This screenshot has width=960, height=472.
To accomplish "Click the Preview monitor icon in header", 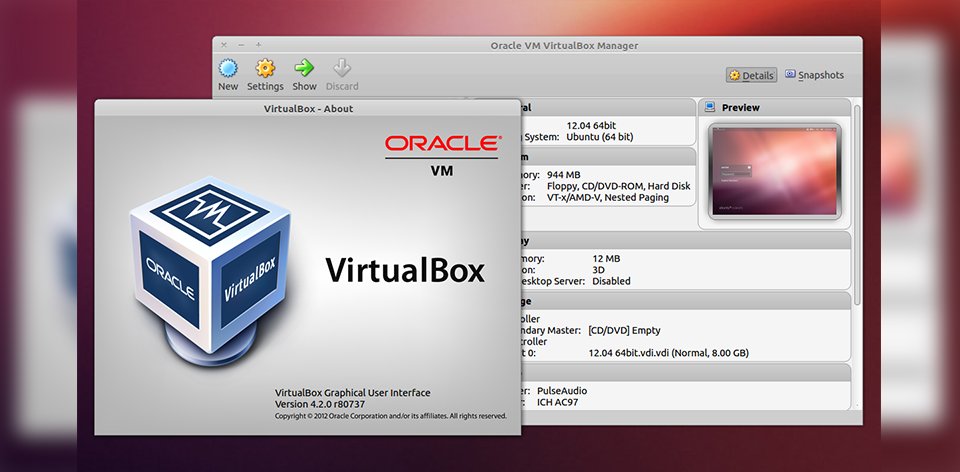I will [710, 107].
